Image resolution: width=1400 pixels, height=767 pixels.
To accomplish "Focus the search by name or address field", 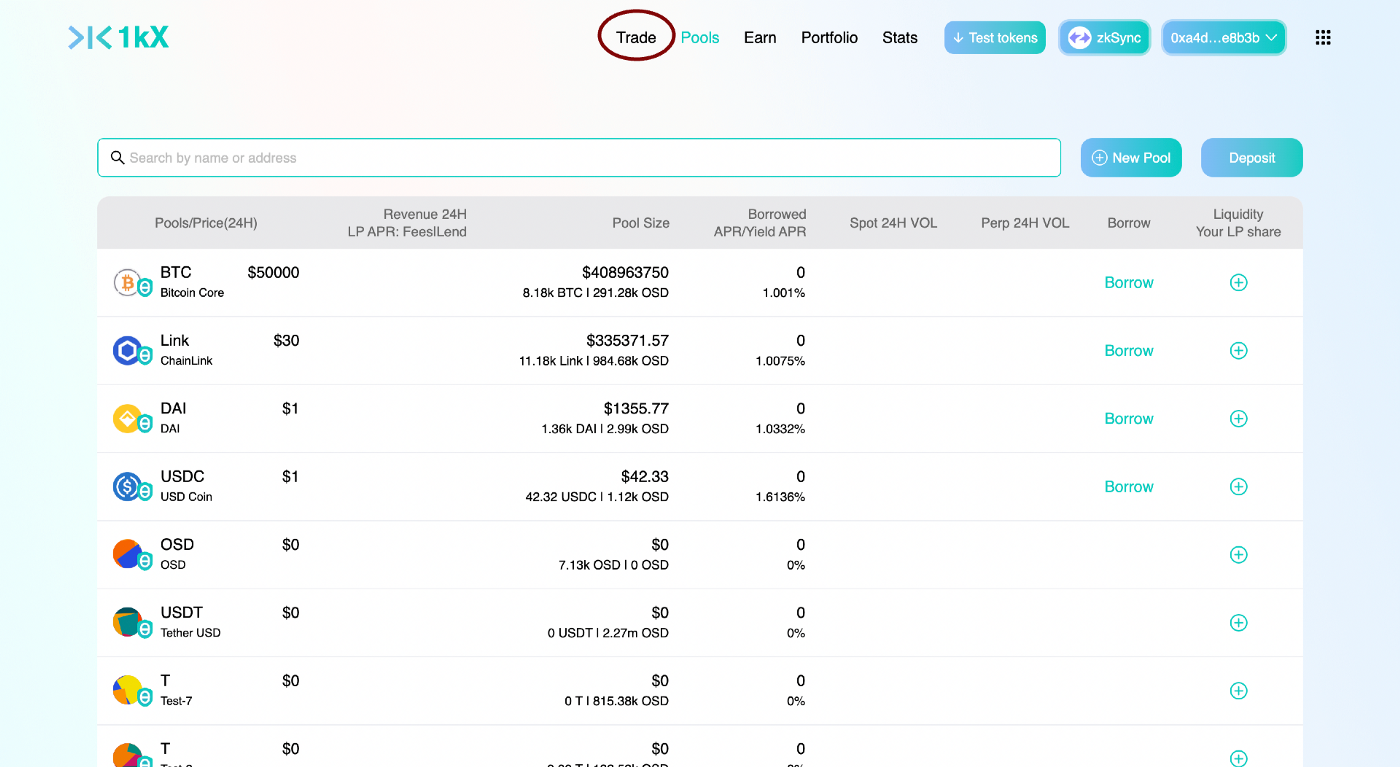I will [x=579, y=158].
